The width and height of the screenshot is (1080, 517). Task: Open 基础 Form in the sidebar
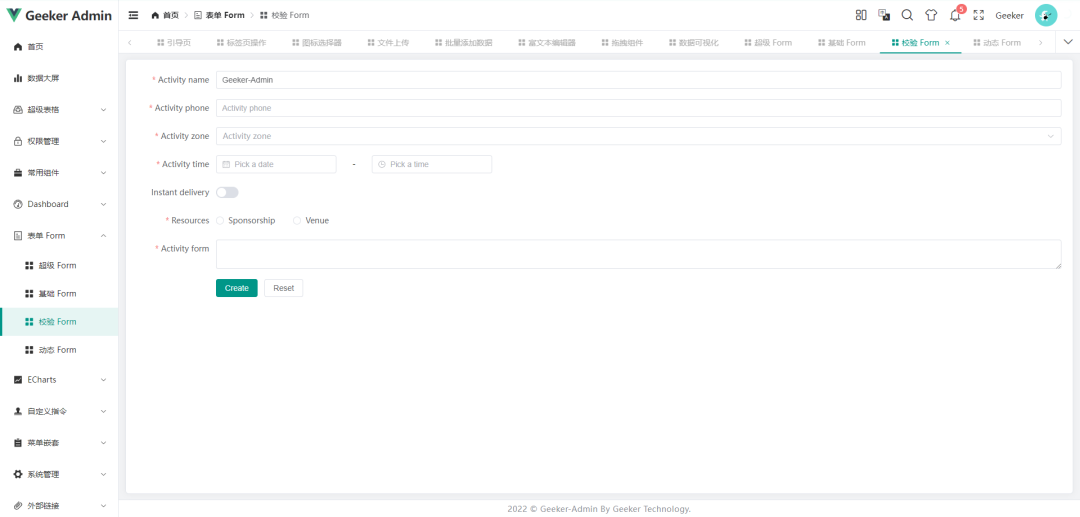coord(59,294)
